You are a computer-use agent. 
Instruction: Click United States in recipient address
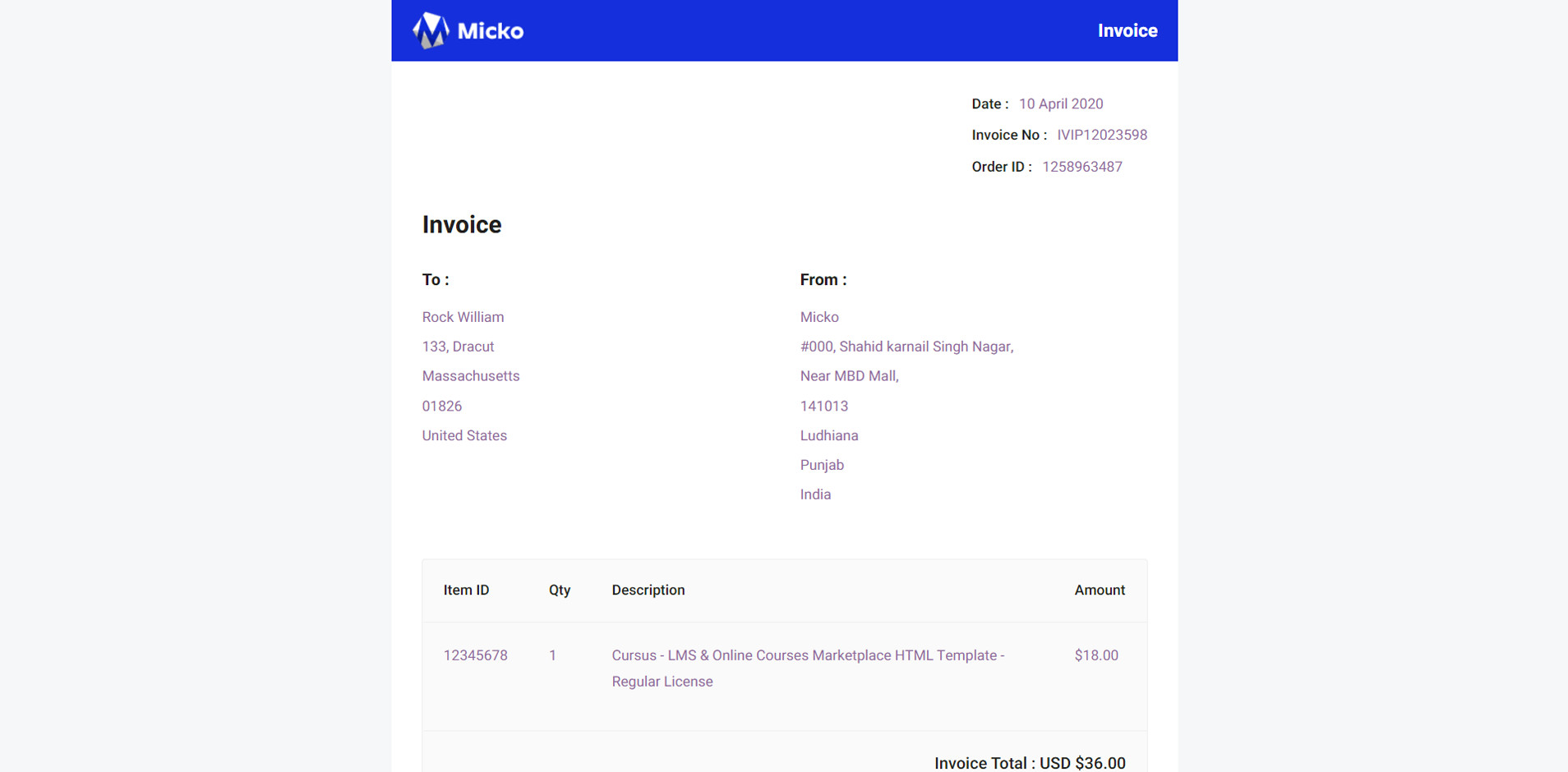click(x=464, y=436)
